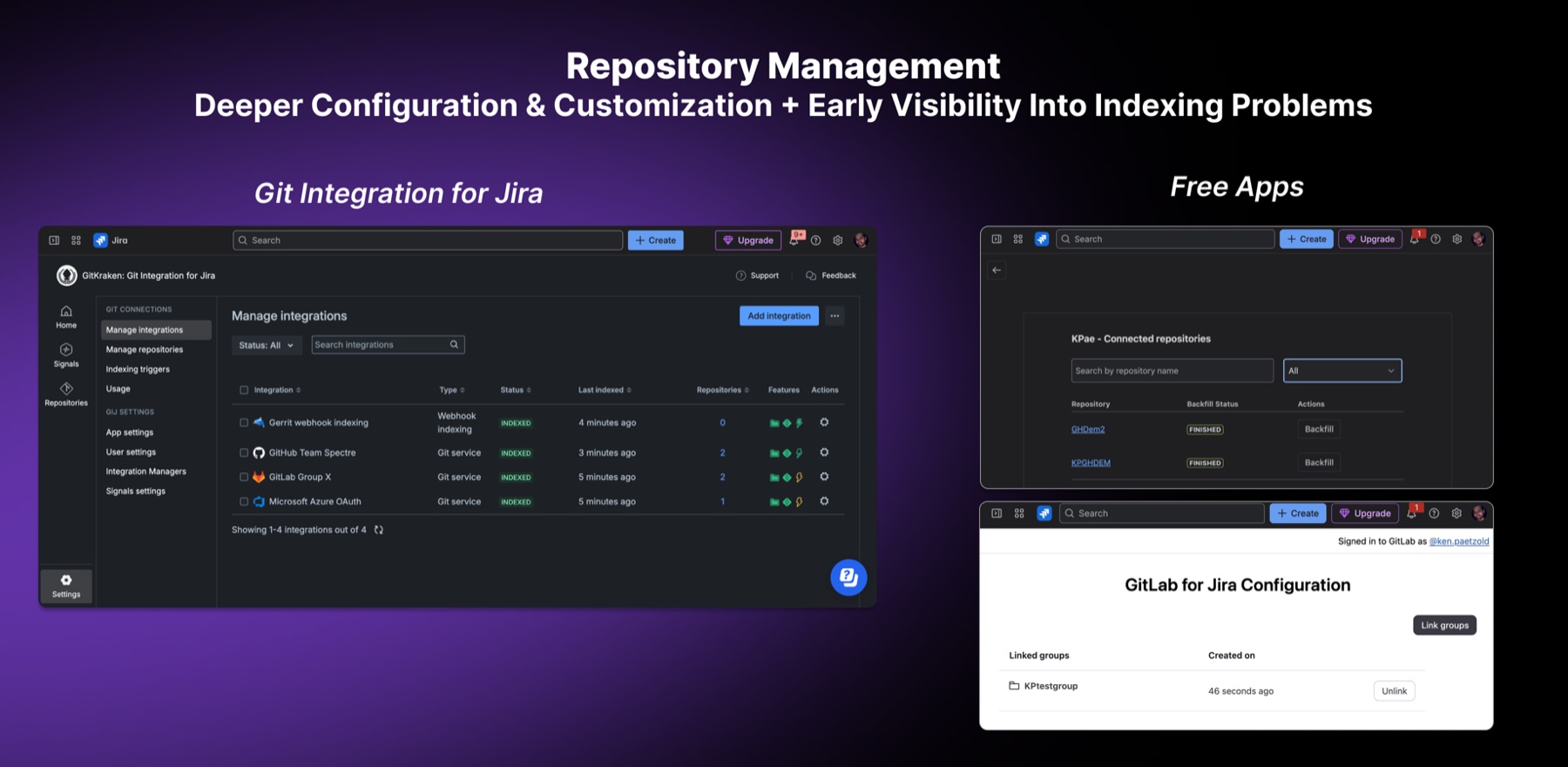Open the settings gear in the GitLab Configuration top bar
The height and width of the screenshot is (767, 1568).
[1456, 513]
